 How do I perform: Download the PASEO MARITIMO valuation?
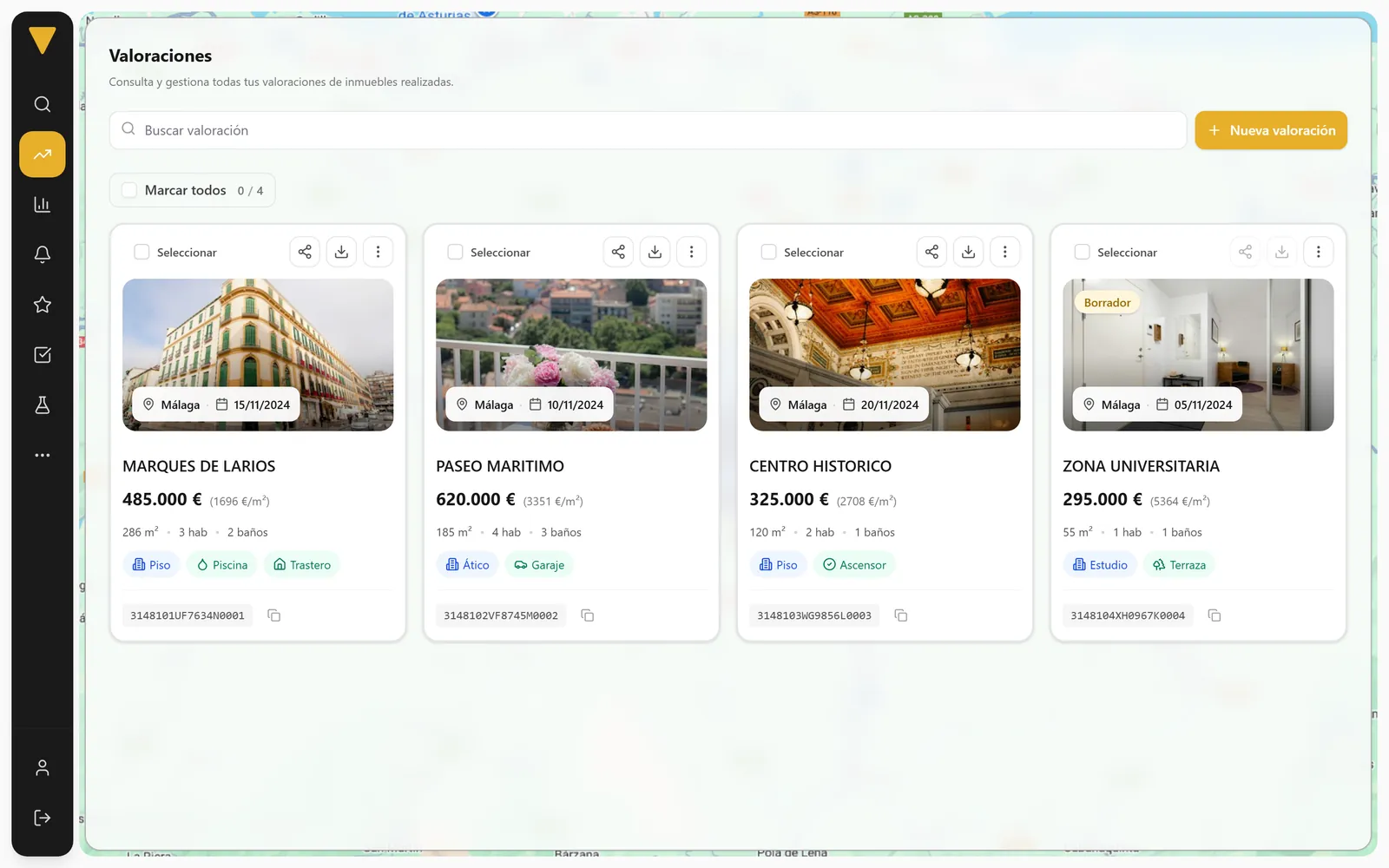tap(655, 252)
